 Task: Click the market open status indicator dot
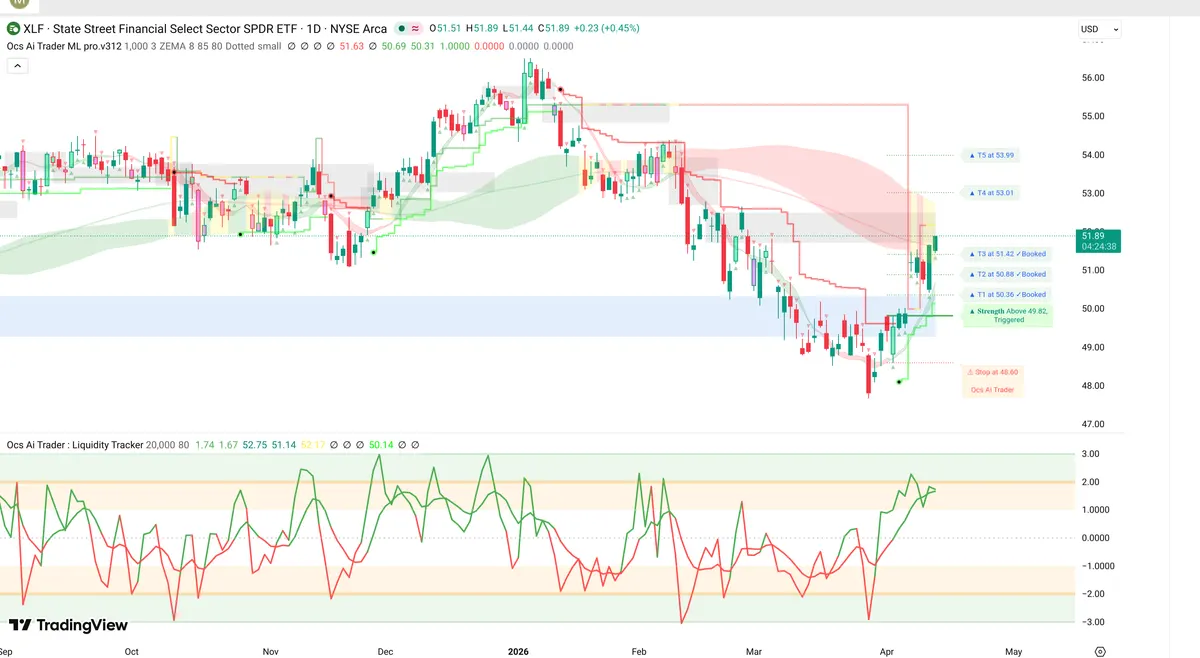[401, 29]
